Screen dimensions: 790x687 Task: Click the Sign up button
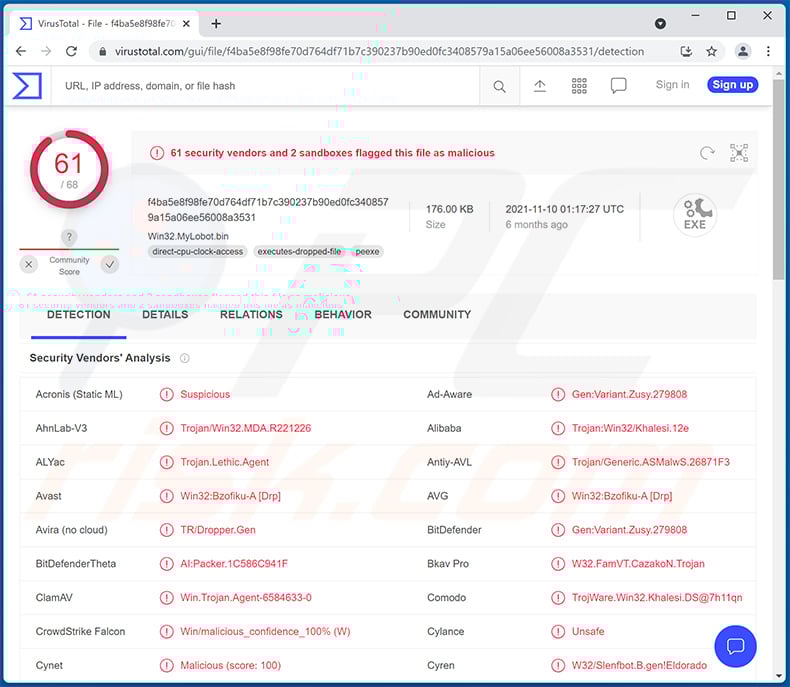coord(732,85)
